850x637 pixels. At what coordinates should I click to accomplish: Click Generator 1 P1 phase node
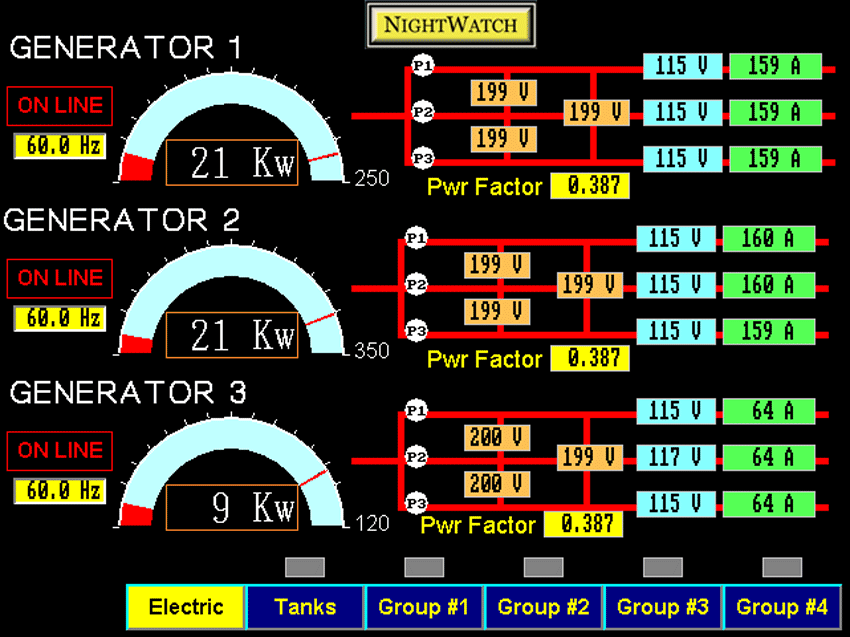pos(422,66)
